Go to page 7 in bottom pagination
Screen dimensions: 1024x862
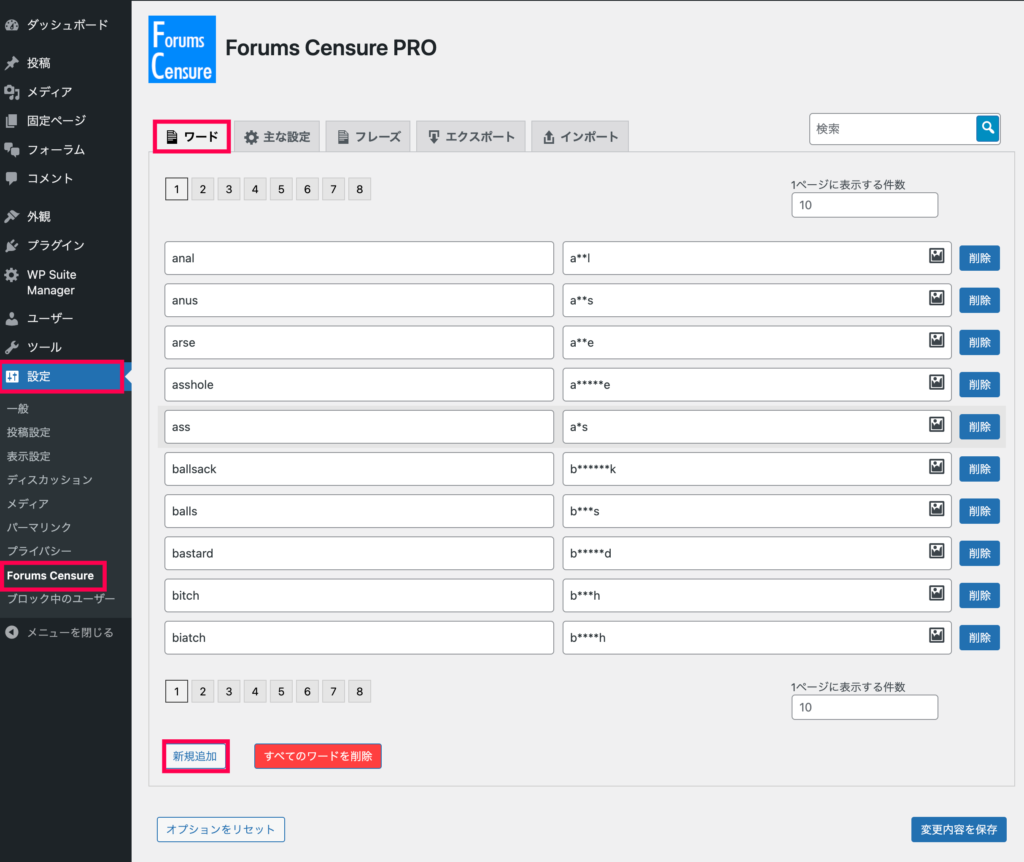pyautogui.click(x=333, y=692)
